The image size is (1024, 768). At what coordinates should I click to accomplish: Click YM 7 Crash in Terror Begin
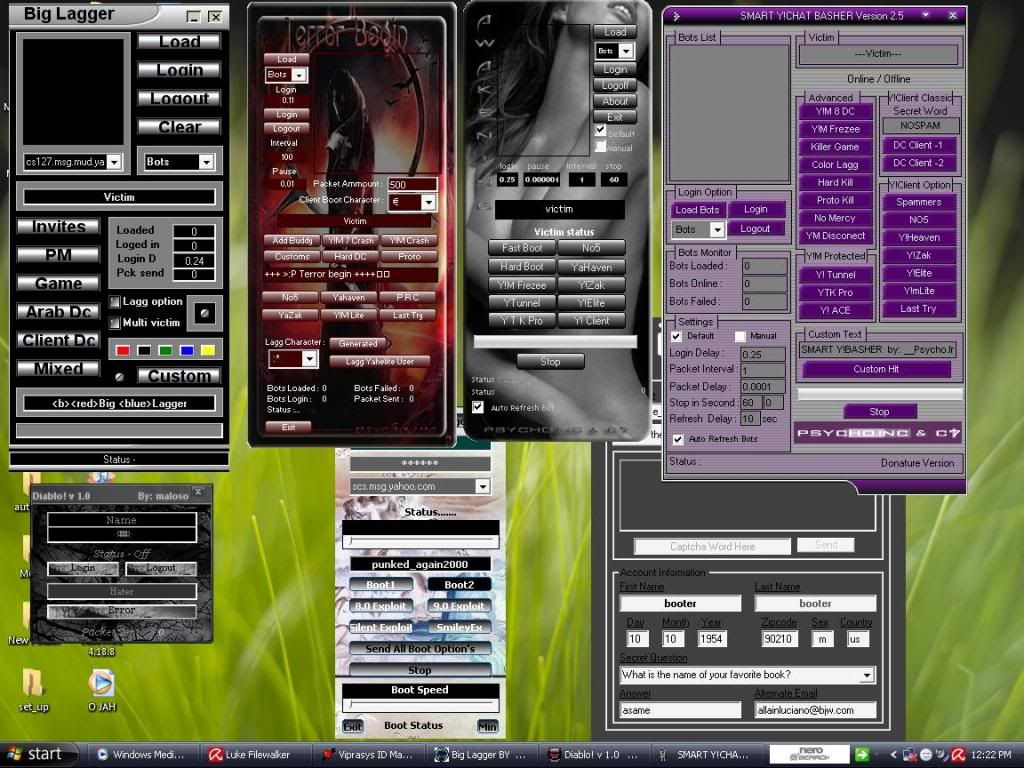coord(351,240)
